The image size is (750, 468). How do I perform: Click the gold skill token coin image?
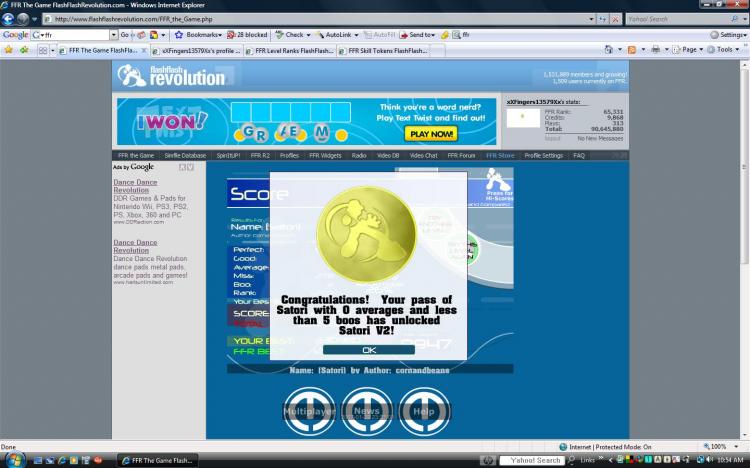click(366, 234)
